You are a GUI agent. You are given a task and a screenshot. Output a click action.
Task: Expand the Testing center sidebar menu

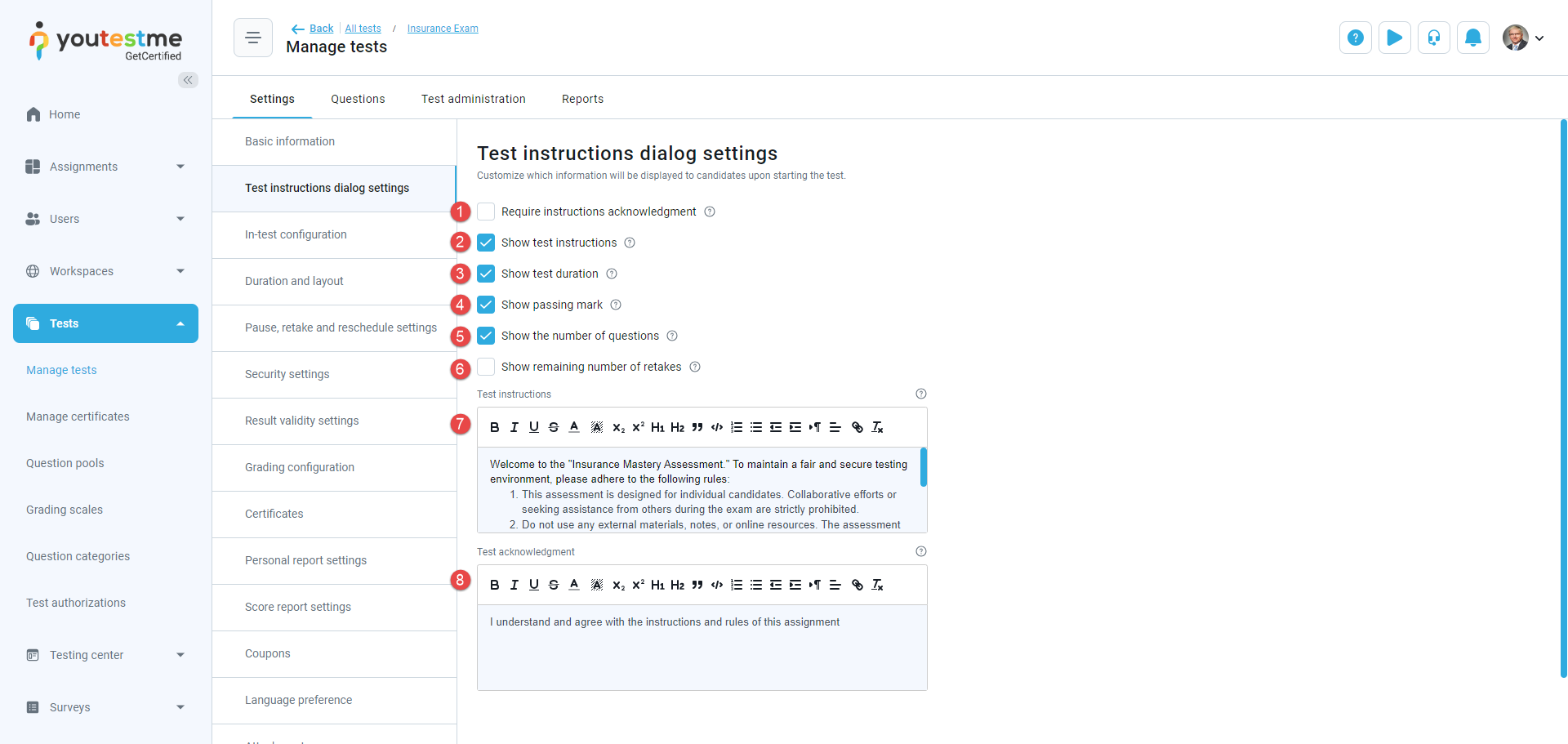click(x=105, y=655)
